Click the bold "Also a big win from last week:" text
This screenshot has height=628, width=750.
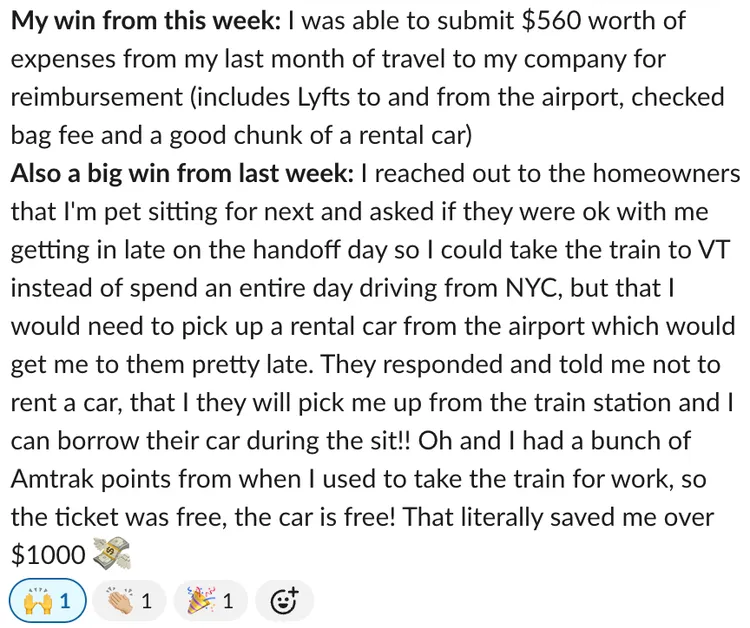pyautogui.click(x=182, y=174)
